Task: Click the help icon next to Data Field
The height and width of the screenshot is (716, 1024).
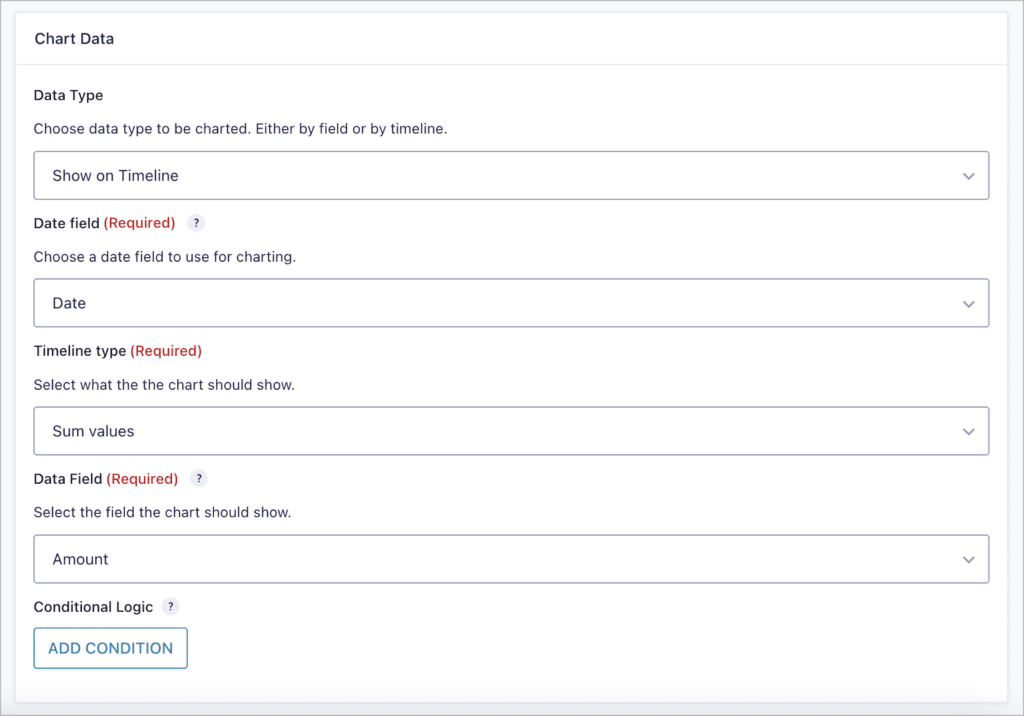Action: (x=199, y=479)
